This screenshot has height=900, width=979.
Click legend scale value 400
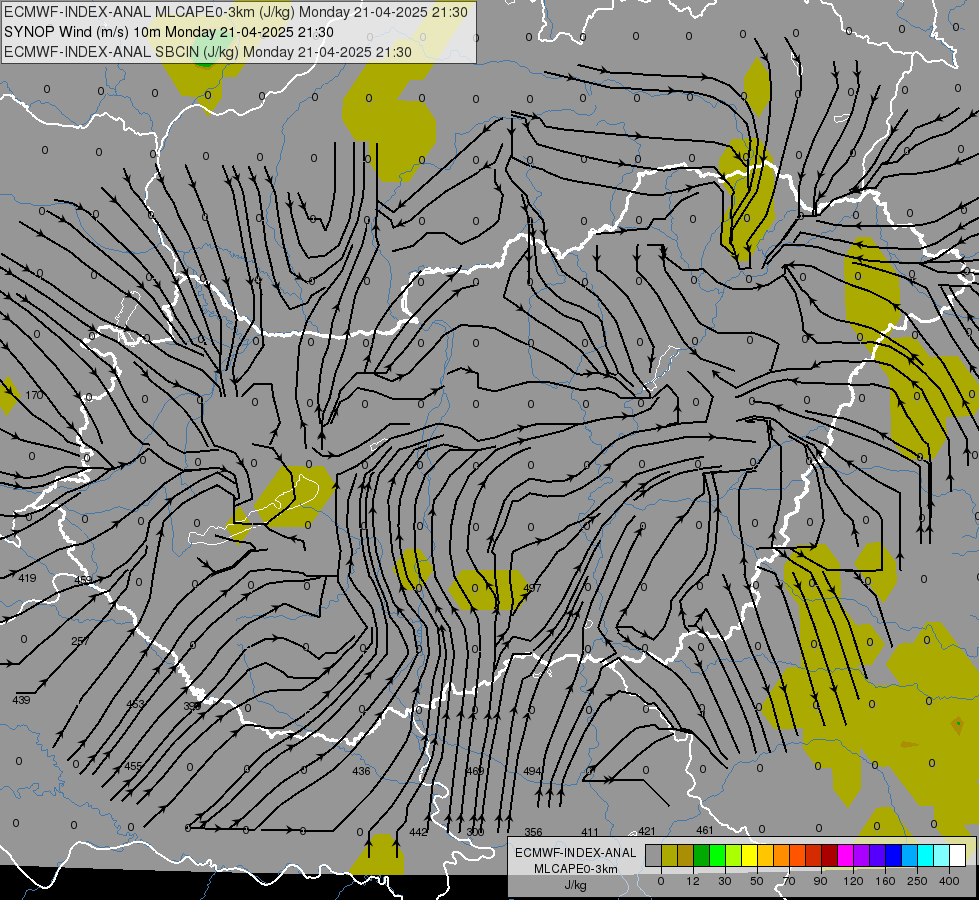[x=949, y=881]
